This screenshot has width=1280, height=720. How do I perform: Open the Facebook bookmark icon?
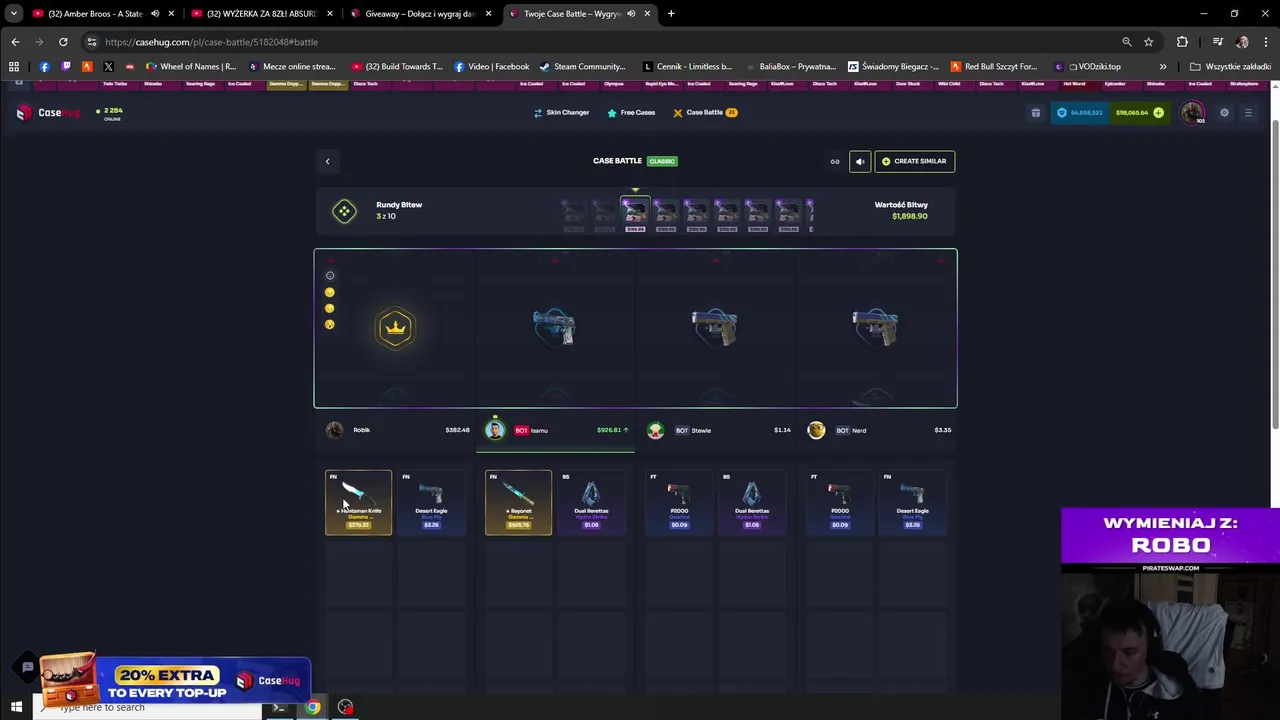44,67
